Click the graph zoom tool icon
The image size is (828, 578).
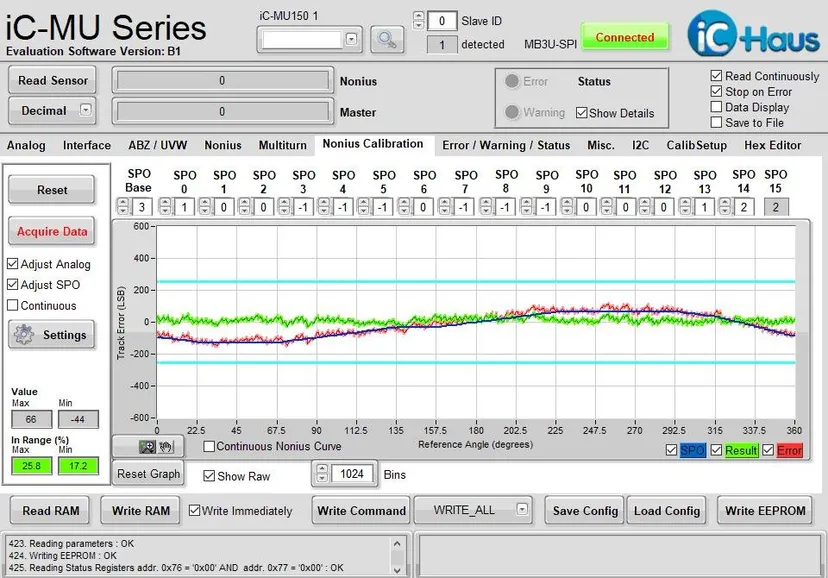tap(147, 447)
